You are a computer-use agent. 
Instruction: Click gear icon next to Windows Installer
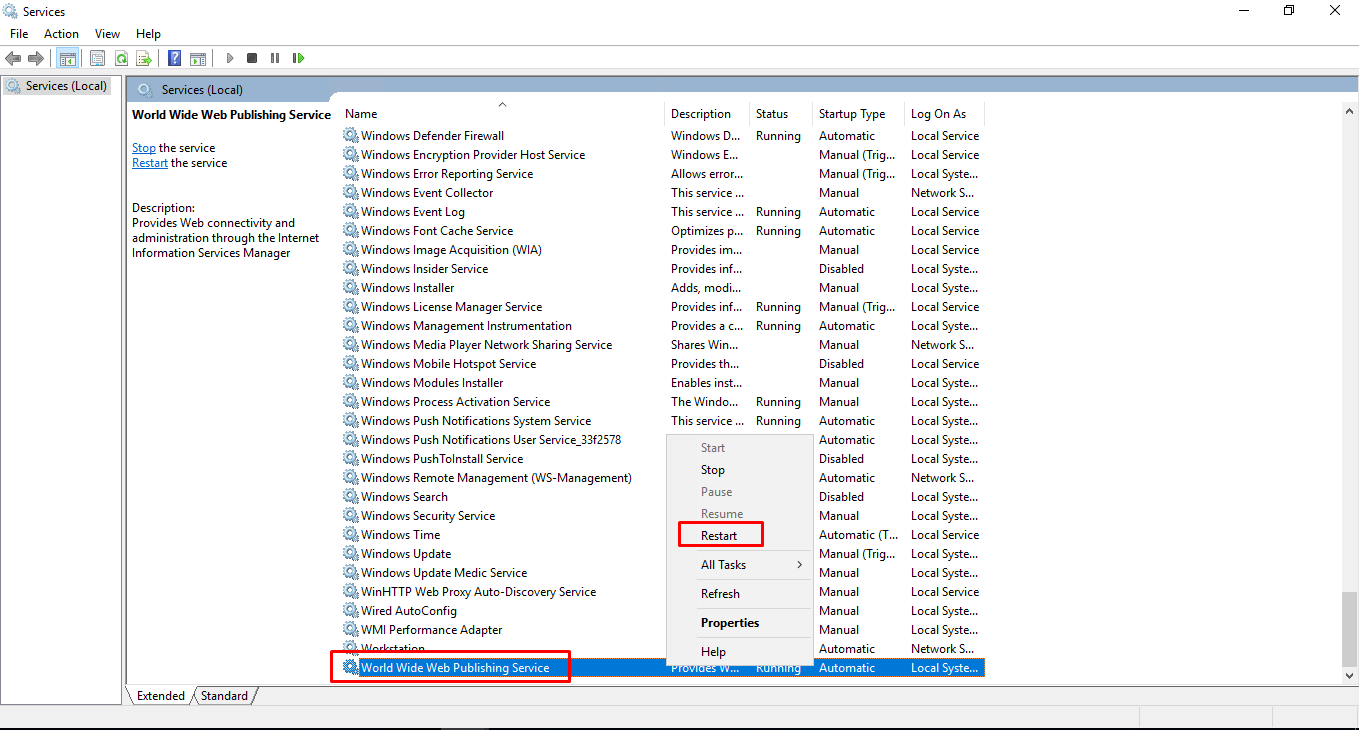(x=350, y=288)
